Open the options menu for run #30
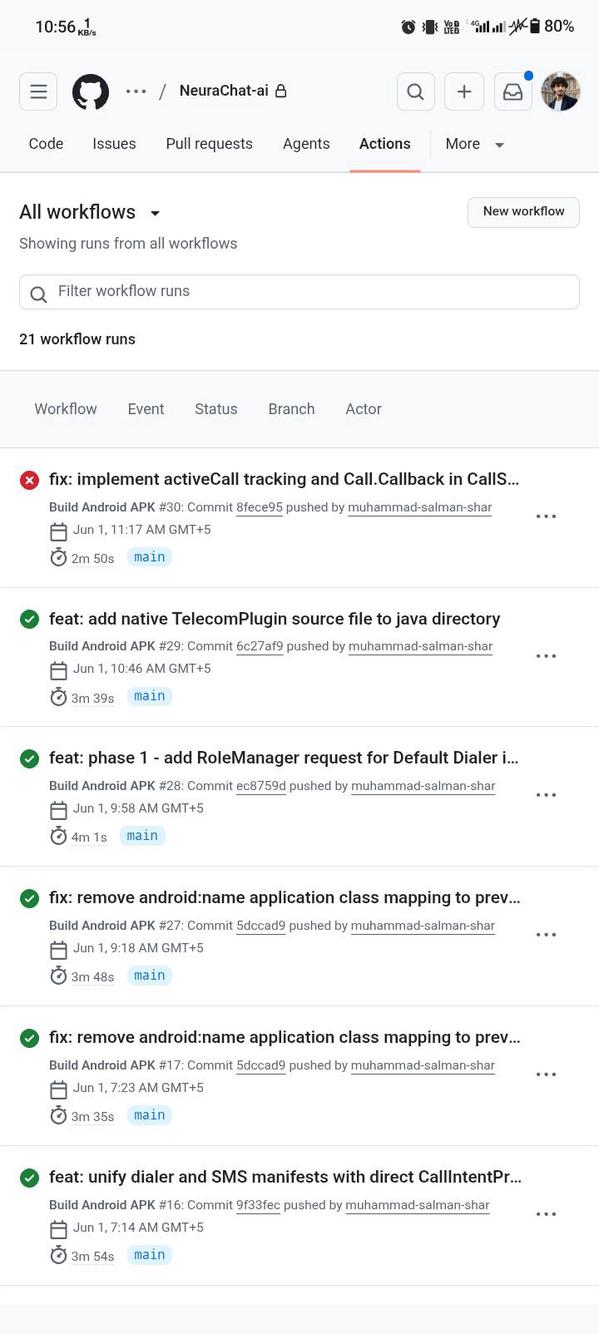 click(x=546, y=517)
